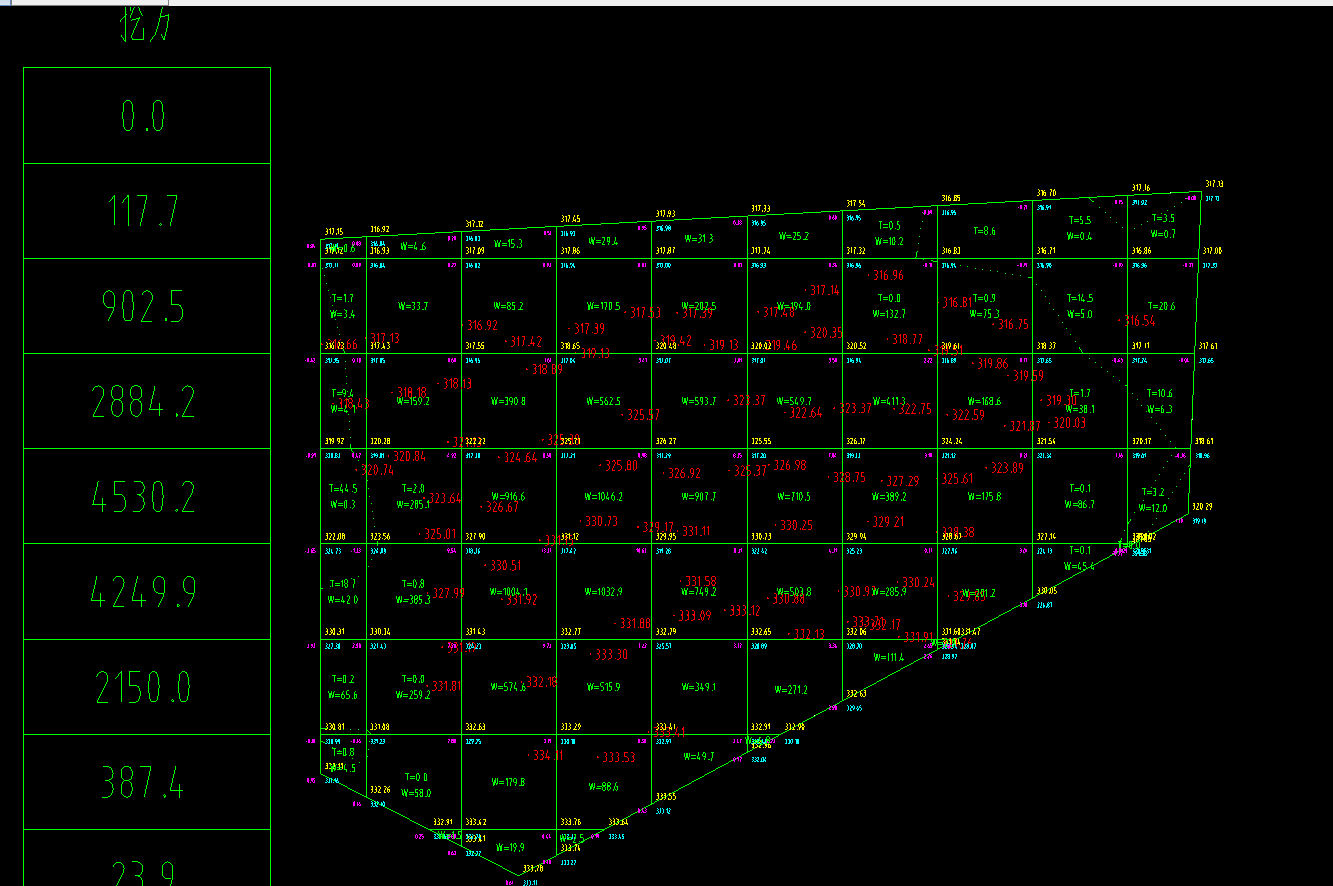Pick the W=389.2 grid label
The image size is (1333, 886).
(889, 497)
